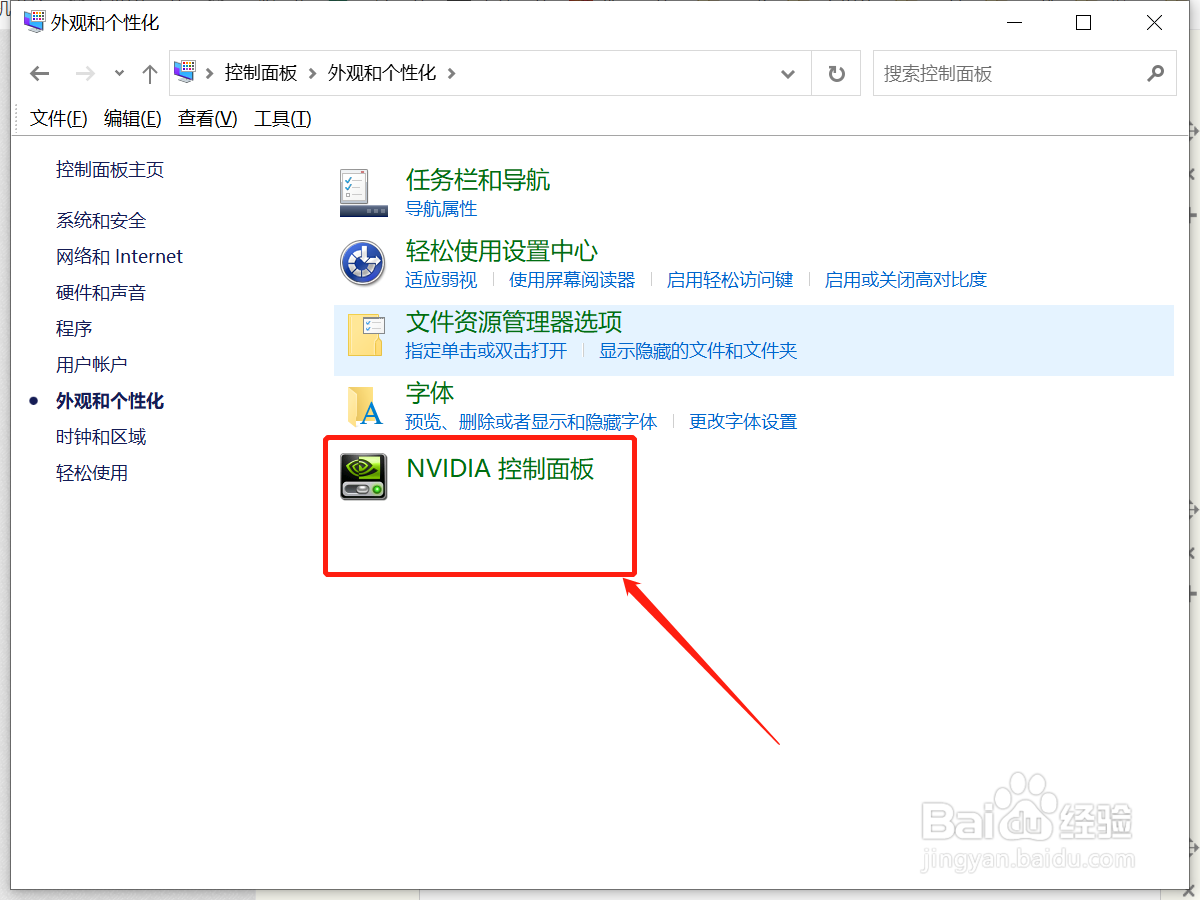Open the 字体 heading

[430, 393]
